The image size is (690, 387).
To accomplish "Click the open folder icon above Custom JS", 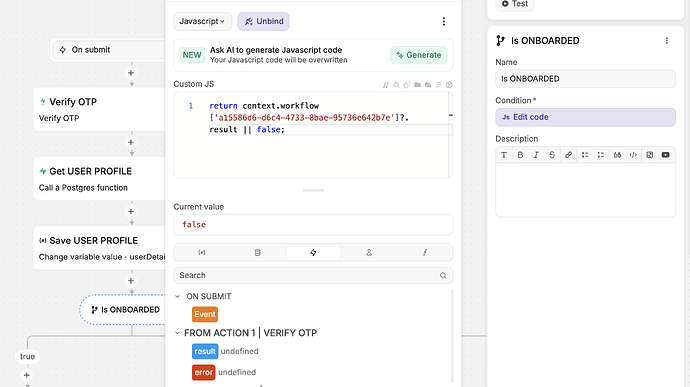I will [x=428, y=85].
